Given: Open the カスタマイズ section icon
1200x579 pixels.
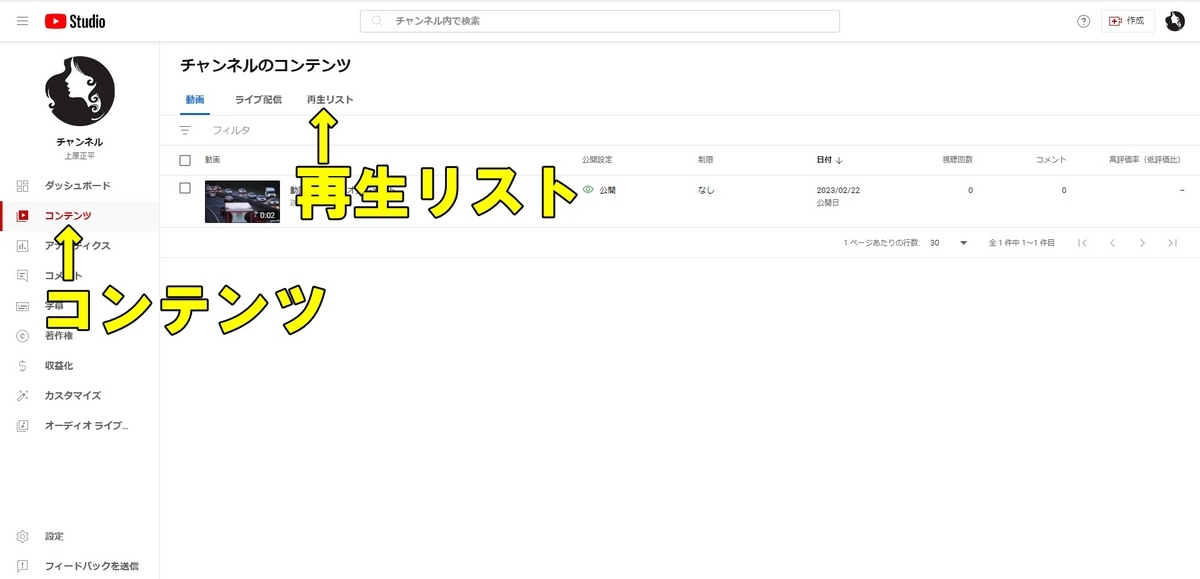Looking at the screenshot, I should (x=23, y=396).
